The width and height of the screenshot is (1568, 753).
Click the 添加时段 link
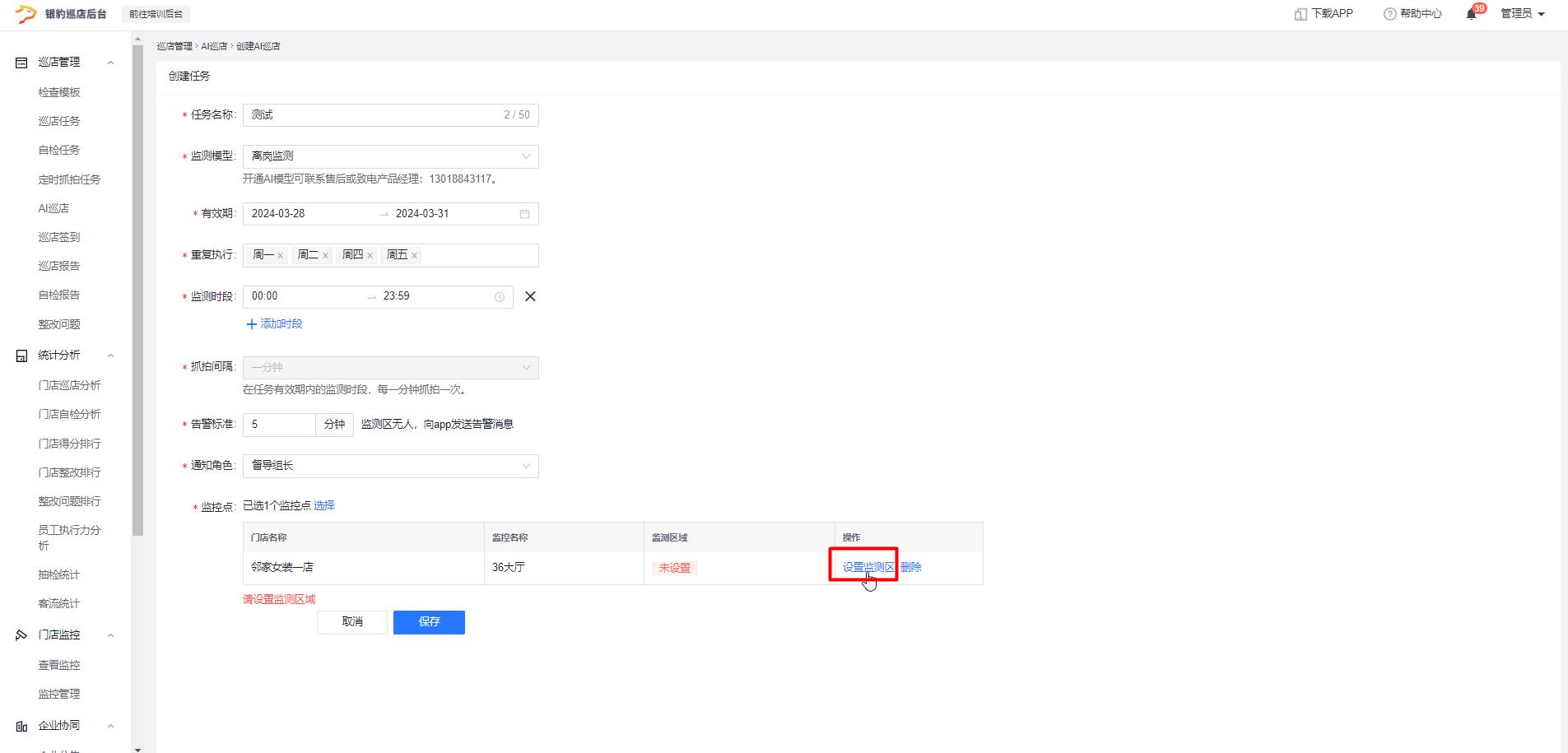275,324
